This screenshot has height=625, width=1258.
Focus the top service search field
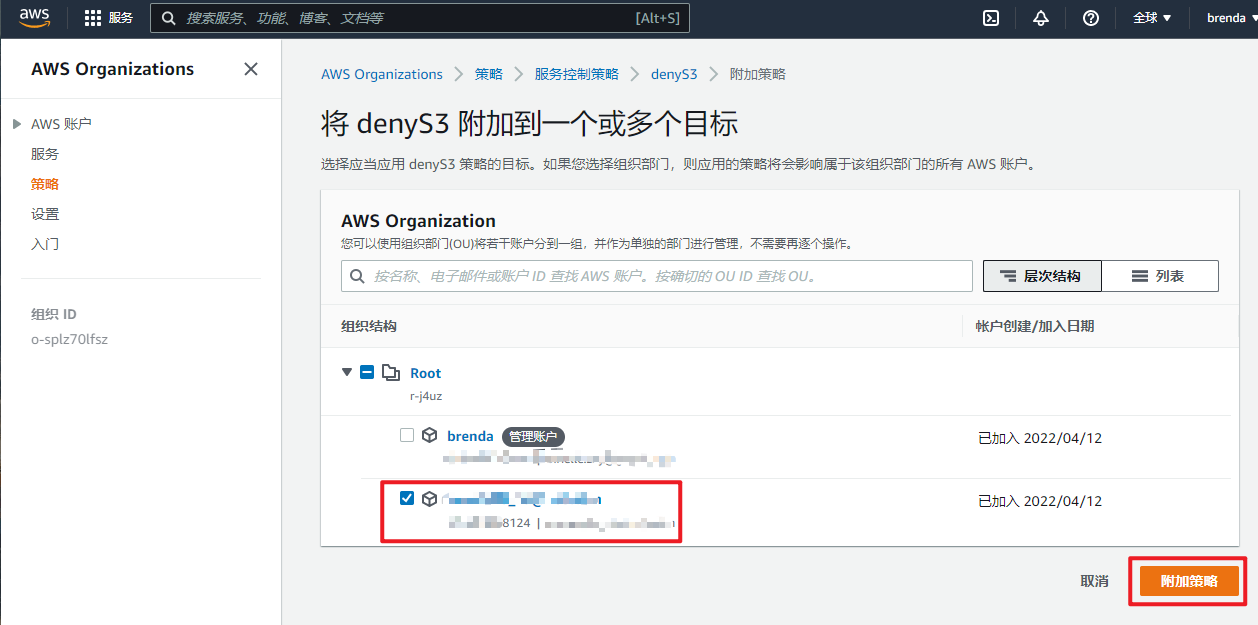(420, 18)
